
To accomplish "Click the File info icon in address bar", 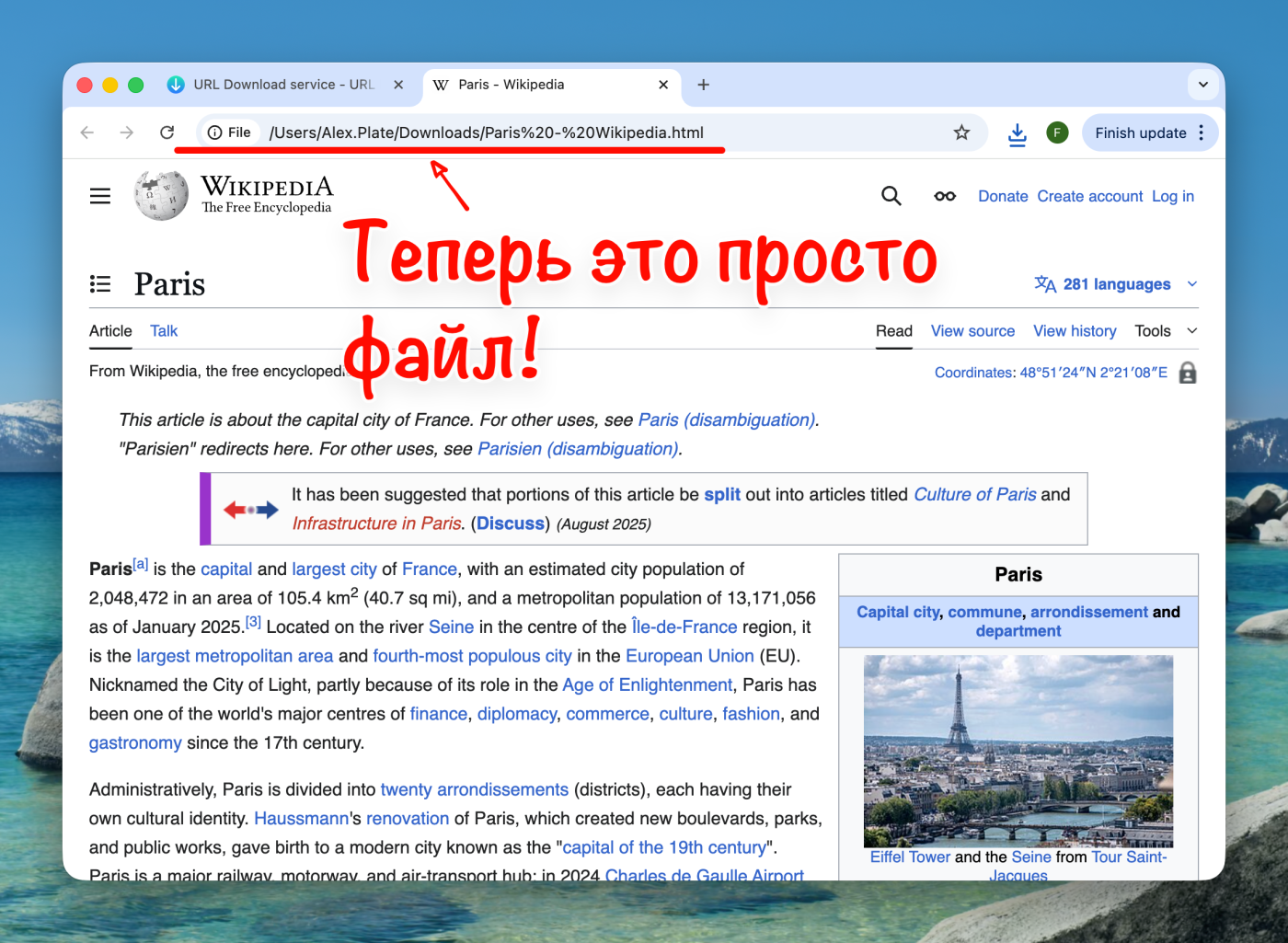I will coord(213,132).
